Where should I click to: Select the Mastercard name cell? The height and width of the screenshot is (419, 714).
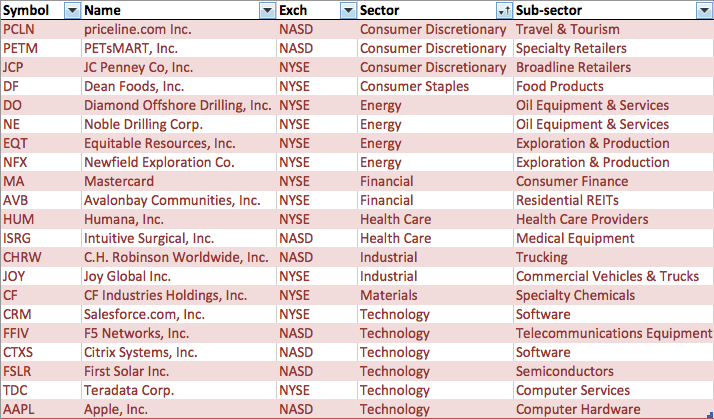point(179,181)
